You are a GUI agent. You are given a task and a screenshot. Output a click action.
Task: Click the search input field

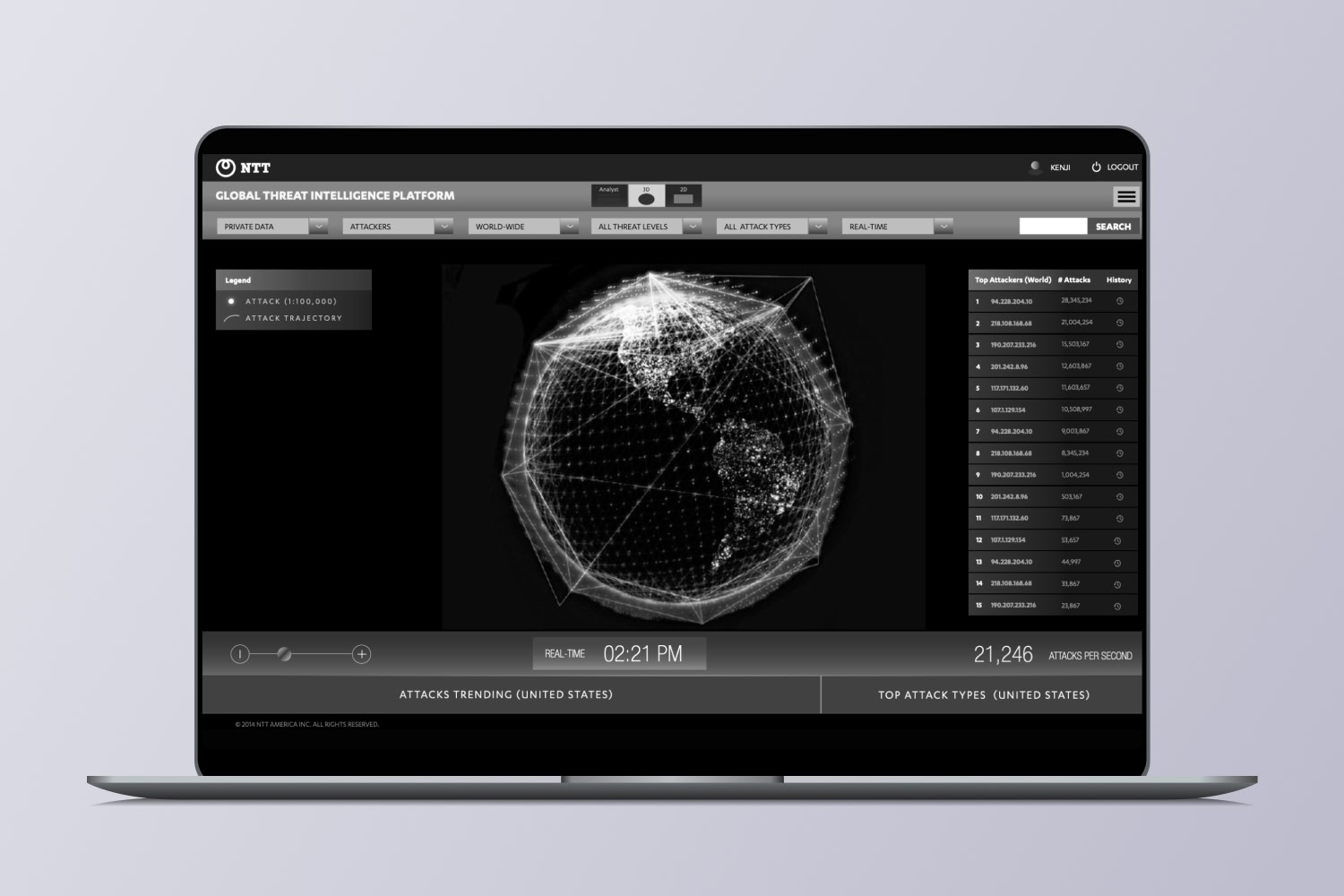pos(1053,227)
